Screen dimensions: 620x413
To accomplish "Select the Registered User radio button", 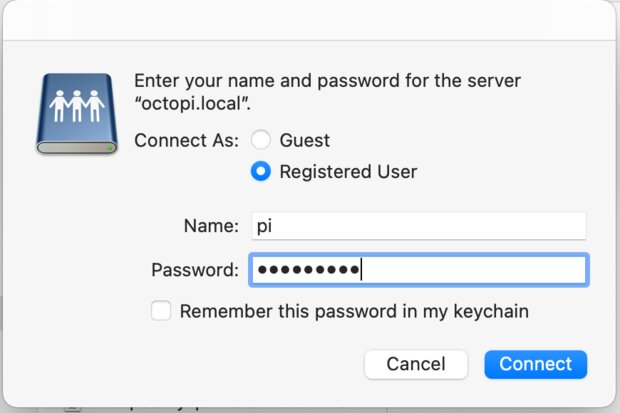I will (261, 171).
